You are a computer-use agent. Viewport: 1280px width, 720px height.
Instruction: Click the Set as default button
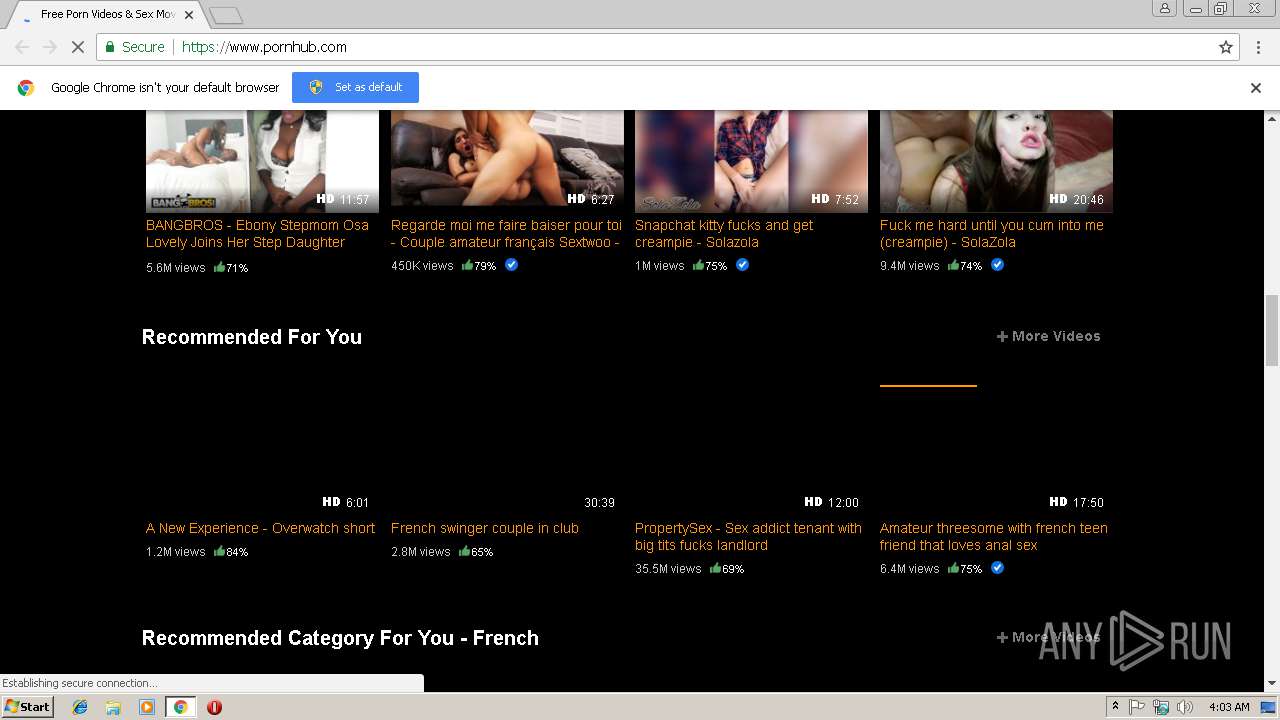point(355,87)
